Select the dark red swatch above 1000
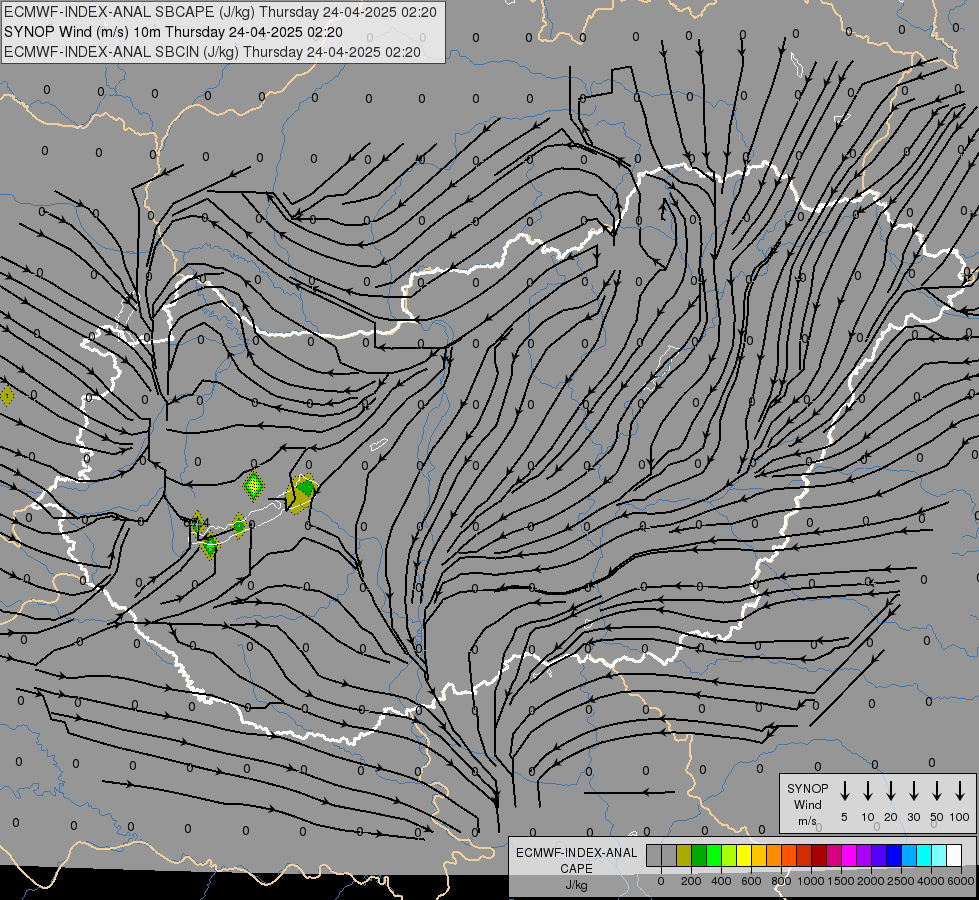979x900 pixels. point(820,855)
